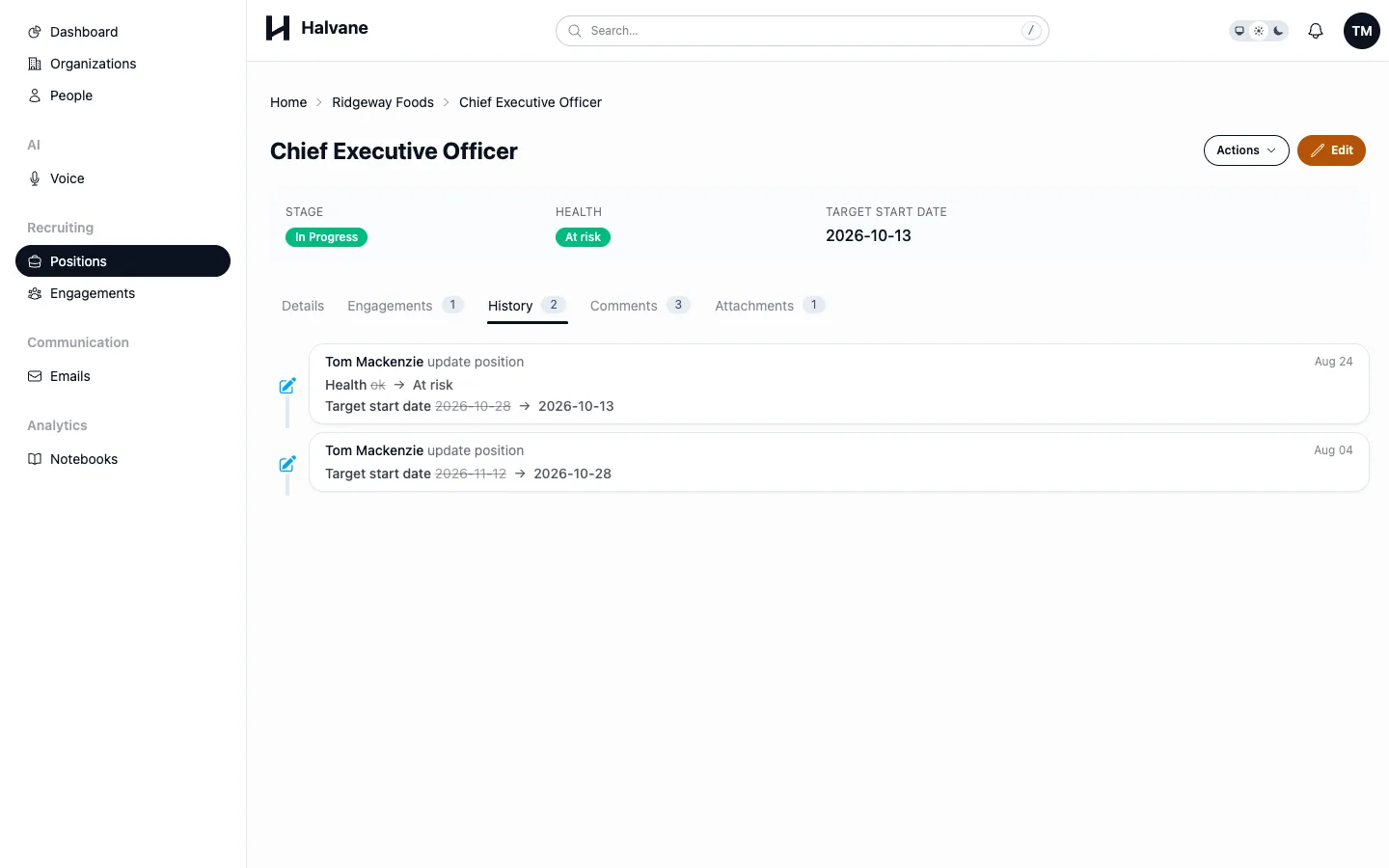Click the Analytics section label in sidebar

(x=57, y=425)
